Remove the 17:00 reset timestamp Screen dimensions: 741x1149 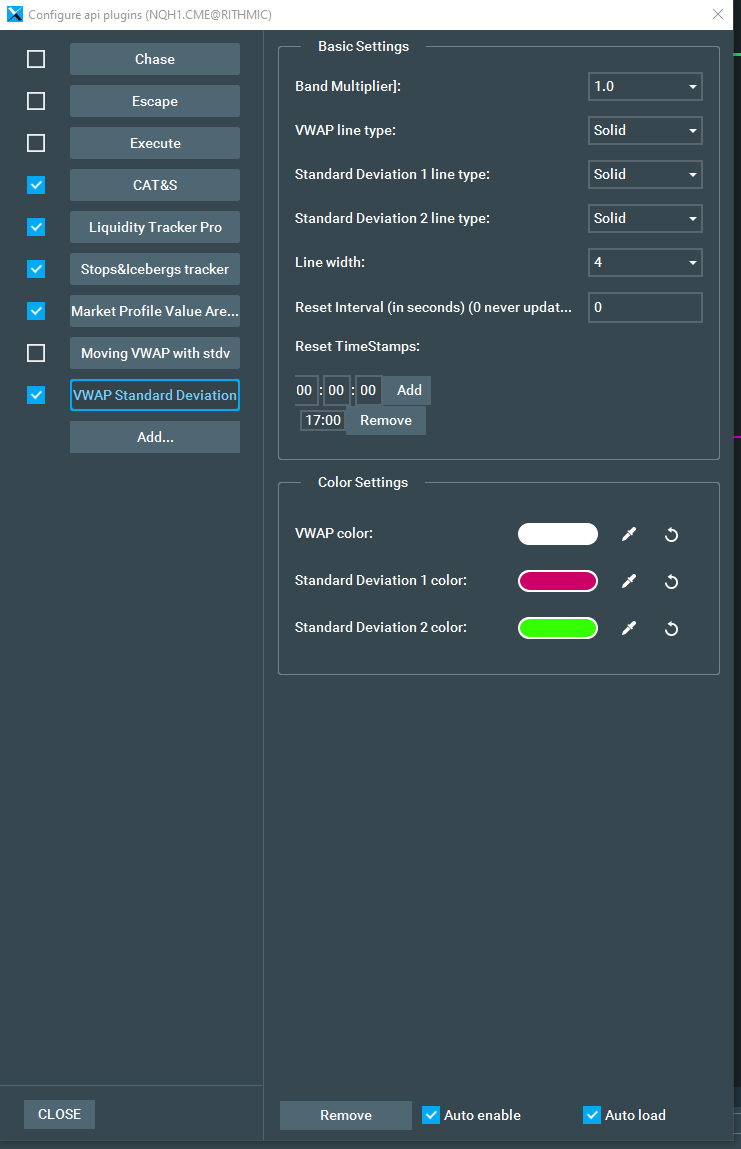point(385,420)
